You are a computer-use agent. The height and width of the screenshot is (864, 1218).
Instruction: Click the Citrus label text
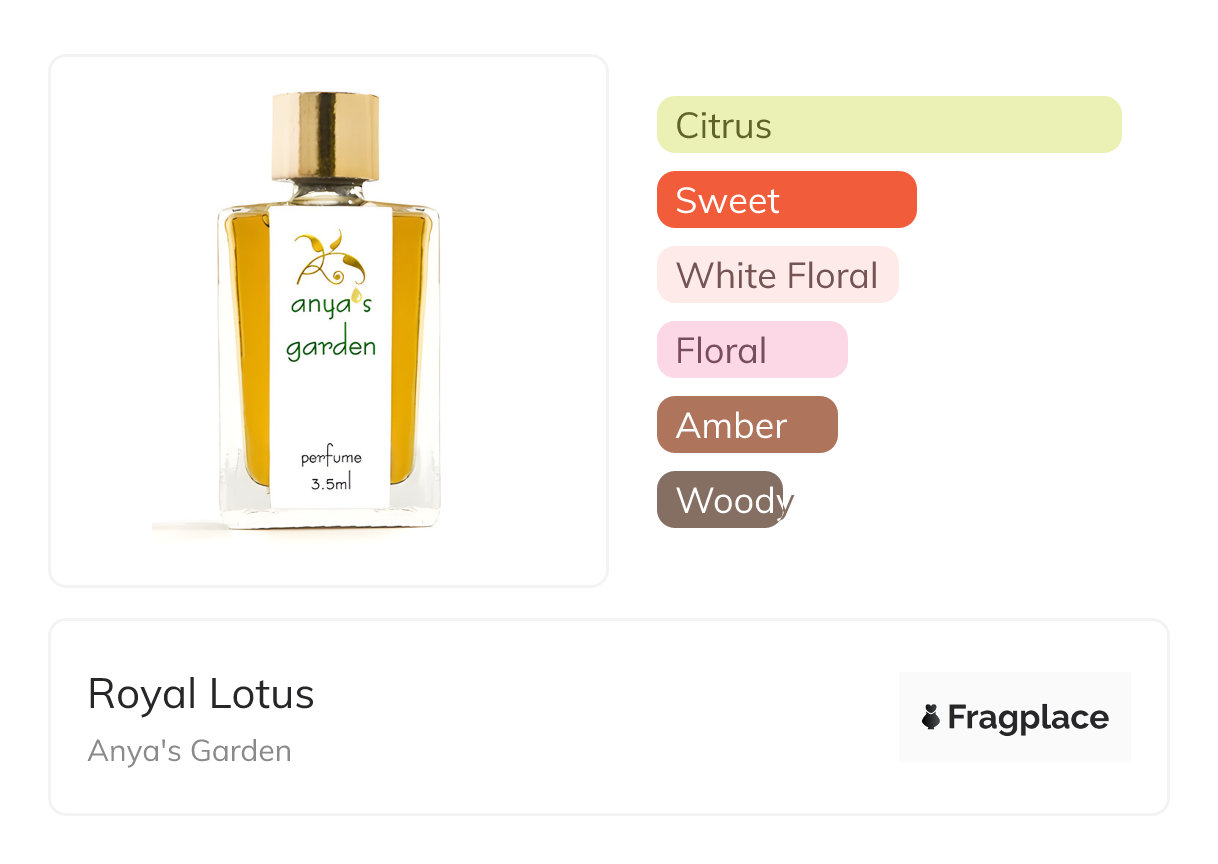pos(724,126)
